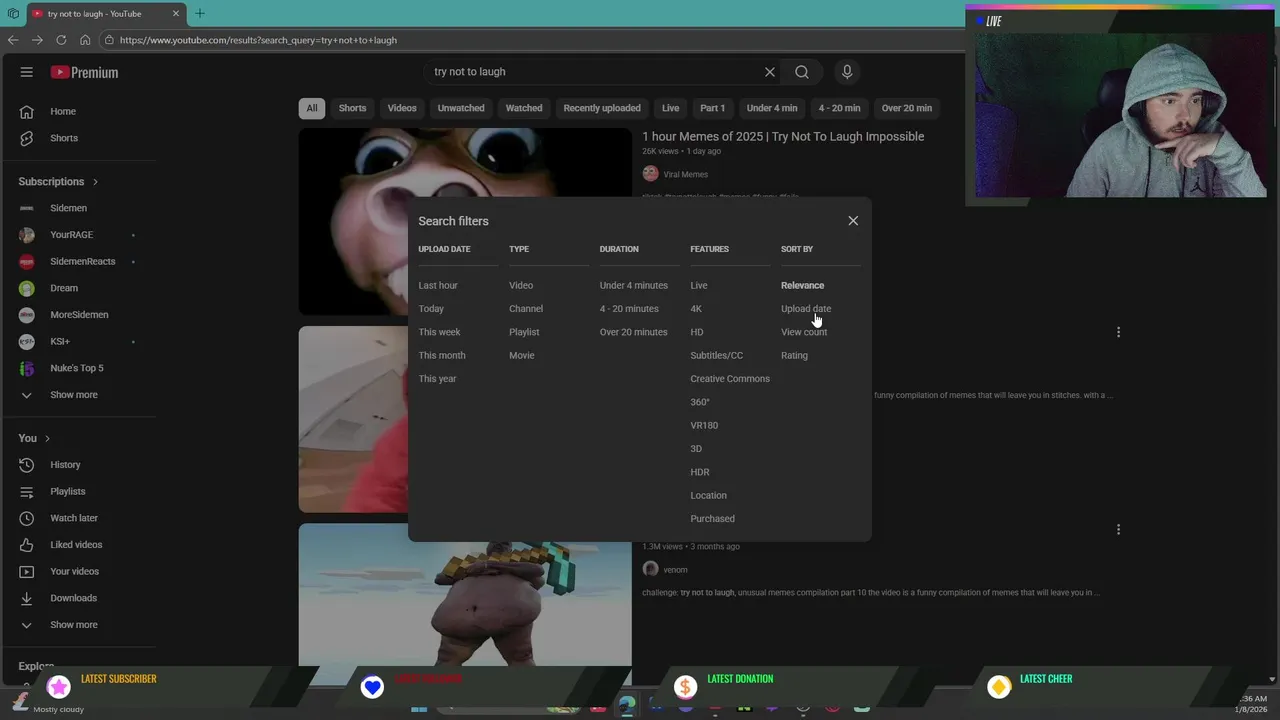Close the Search filters dialog
Screen dimensions: 1280x720
853,221
